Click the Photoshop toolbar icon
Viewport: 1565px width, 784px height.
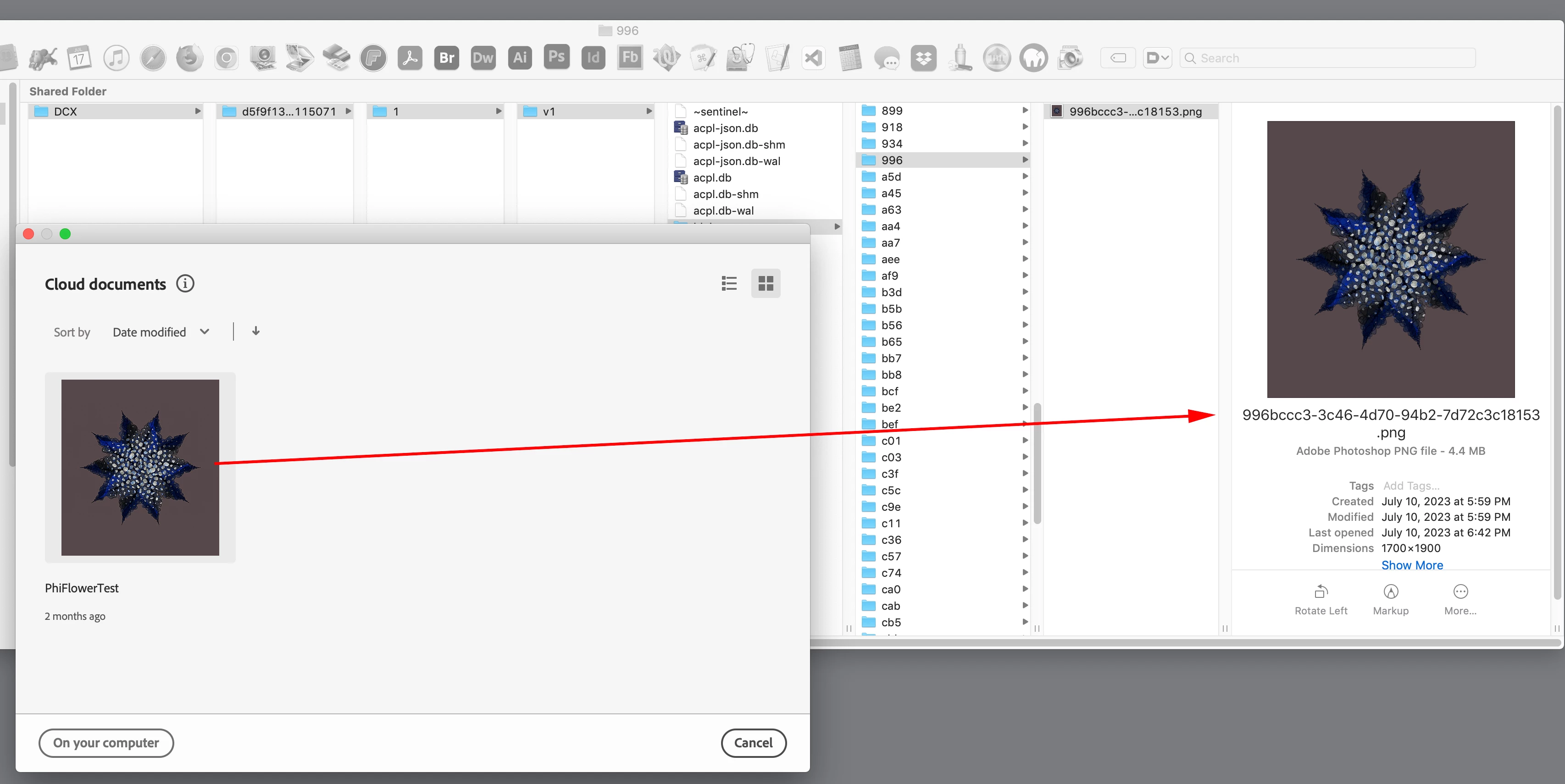tap(556, 56)
